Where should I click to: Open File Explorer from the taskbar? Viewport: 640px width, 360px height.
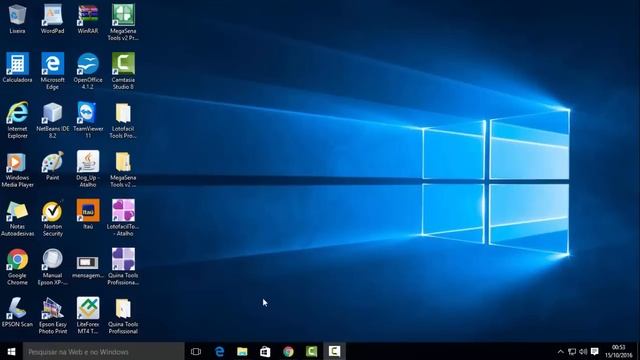[242, 351]
